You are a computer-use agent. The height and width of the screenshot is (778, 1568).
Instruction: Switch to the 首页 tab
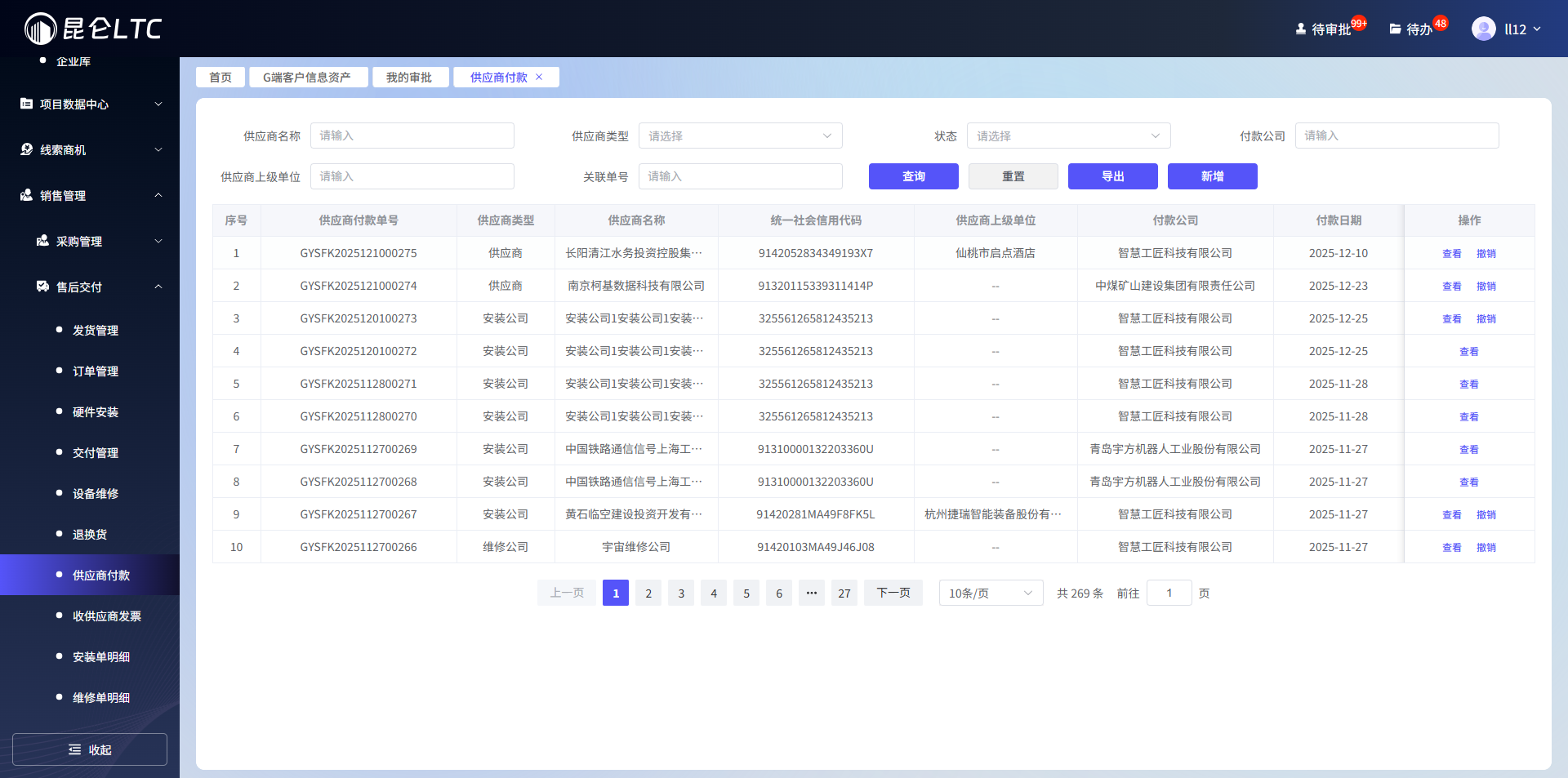coord(220,77)
